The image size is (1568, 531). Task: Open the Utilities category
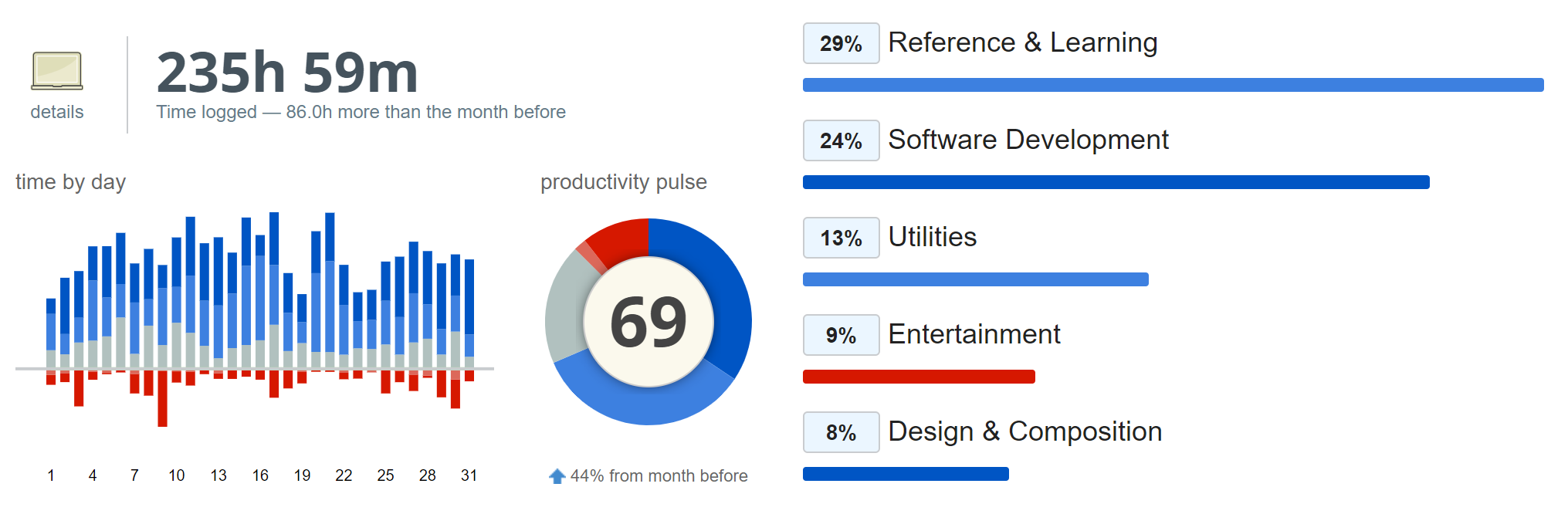(x=932, y=238)
